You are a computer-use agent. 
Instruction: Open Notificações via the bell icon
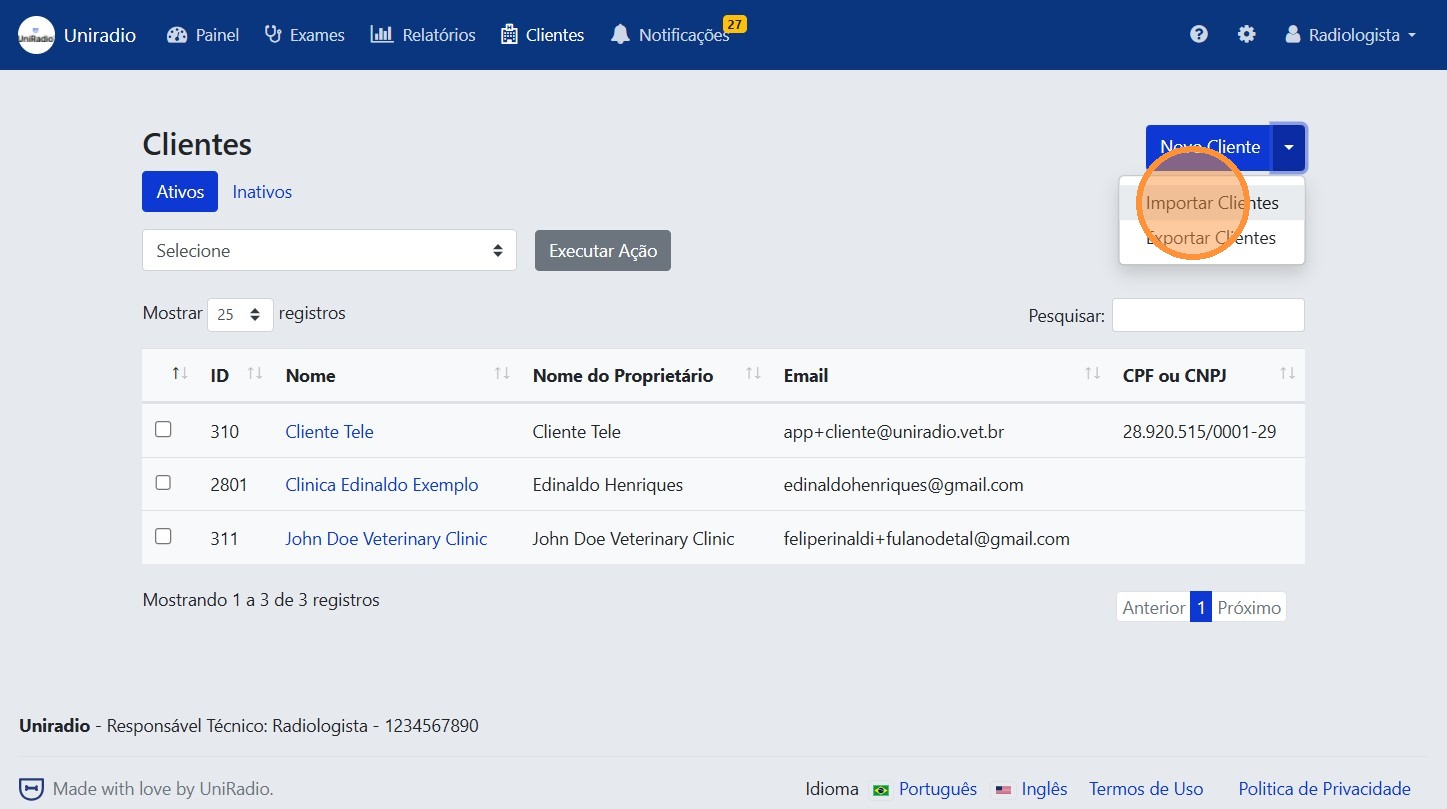(x=621, y=36)
